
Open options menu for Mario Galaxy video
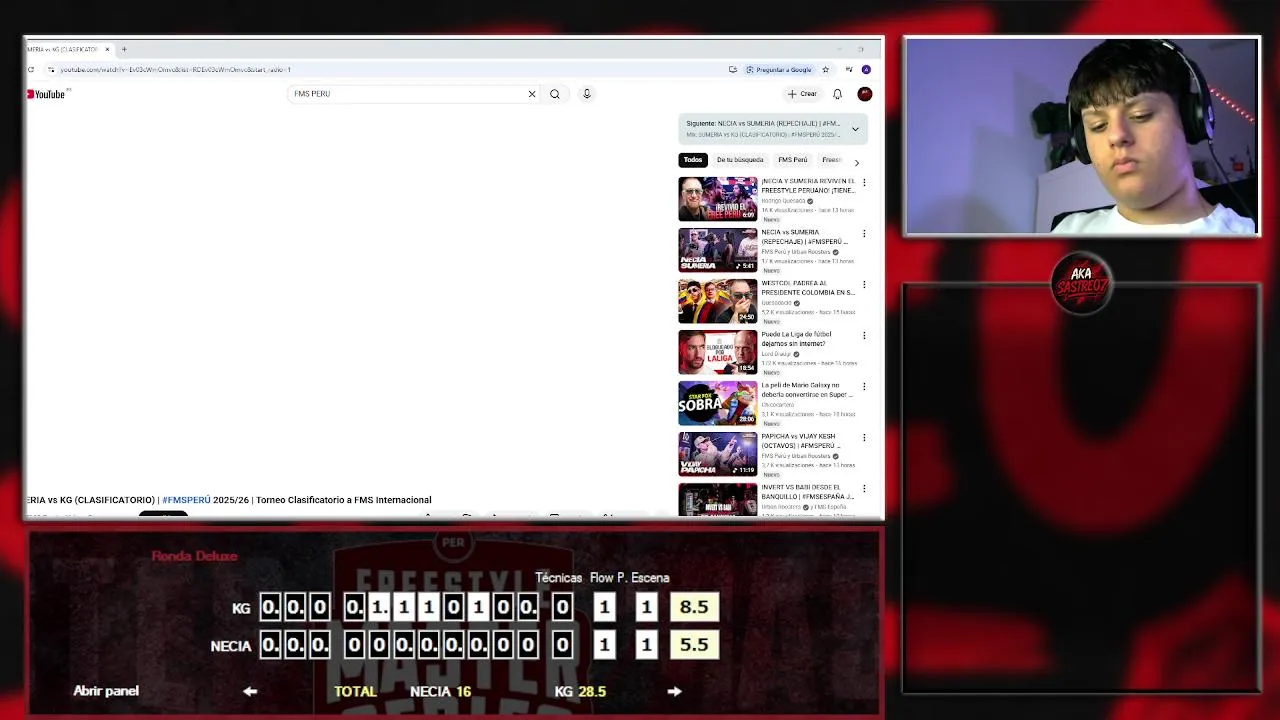(x=864, y=387)
